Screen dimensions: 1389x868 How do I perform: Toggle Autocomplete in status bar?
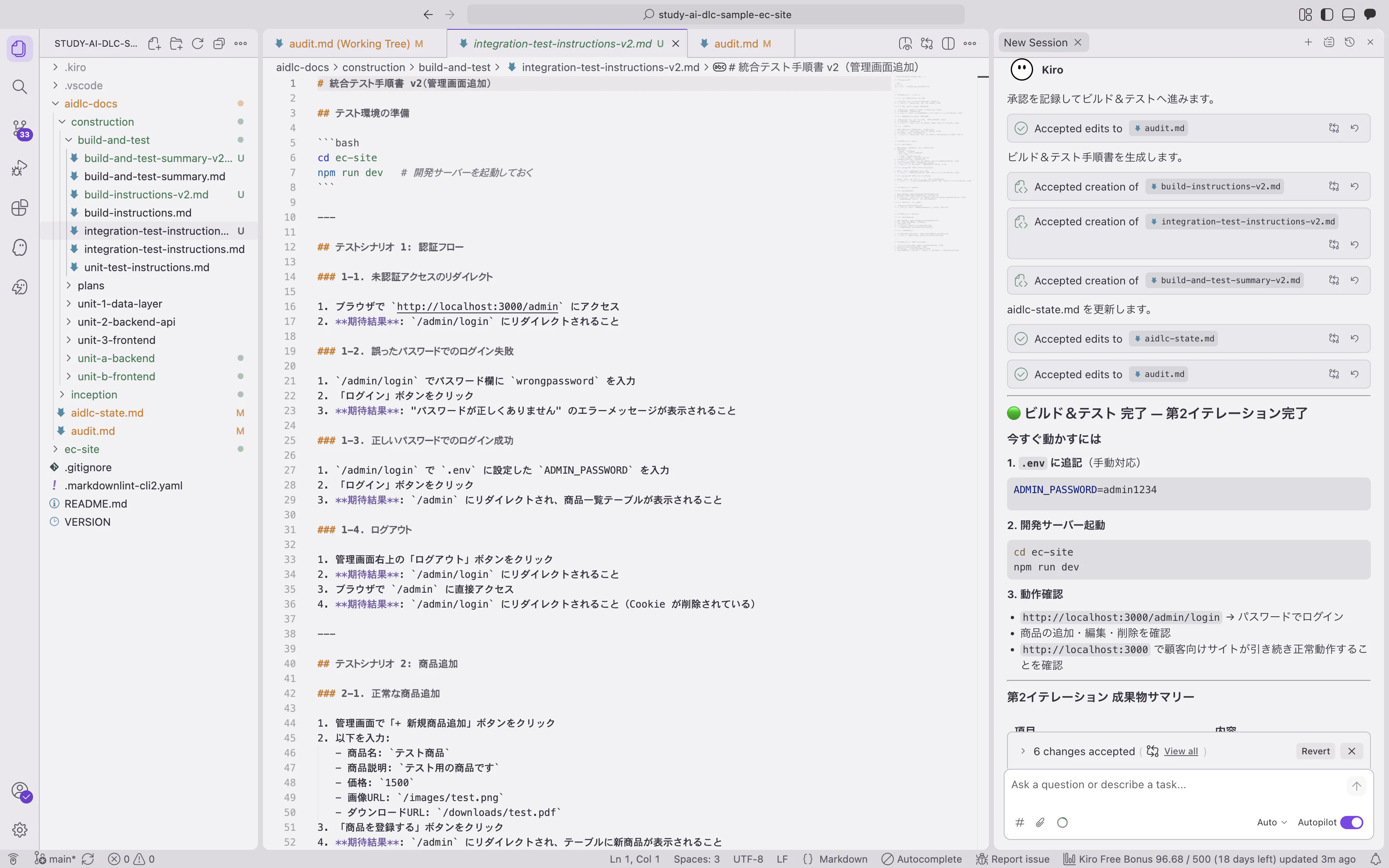922,859
